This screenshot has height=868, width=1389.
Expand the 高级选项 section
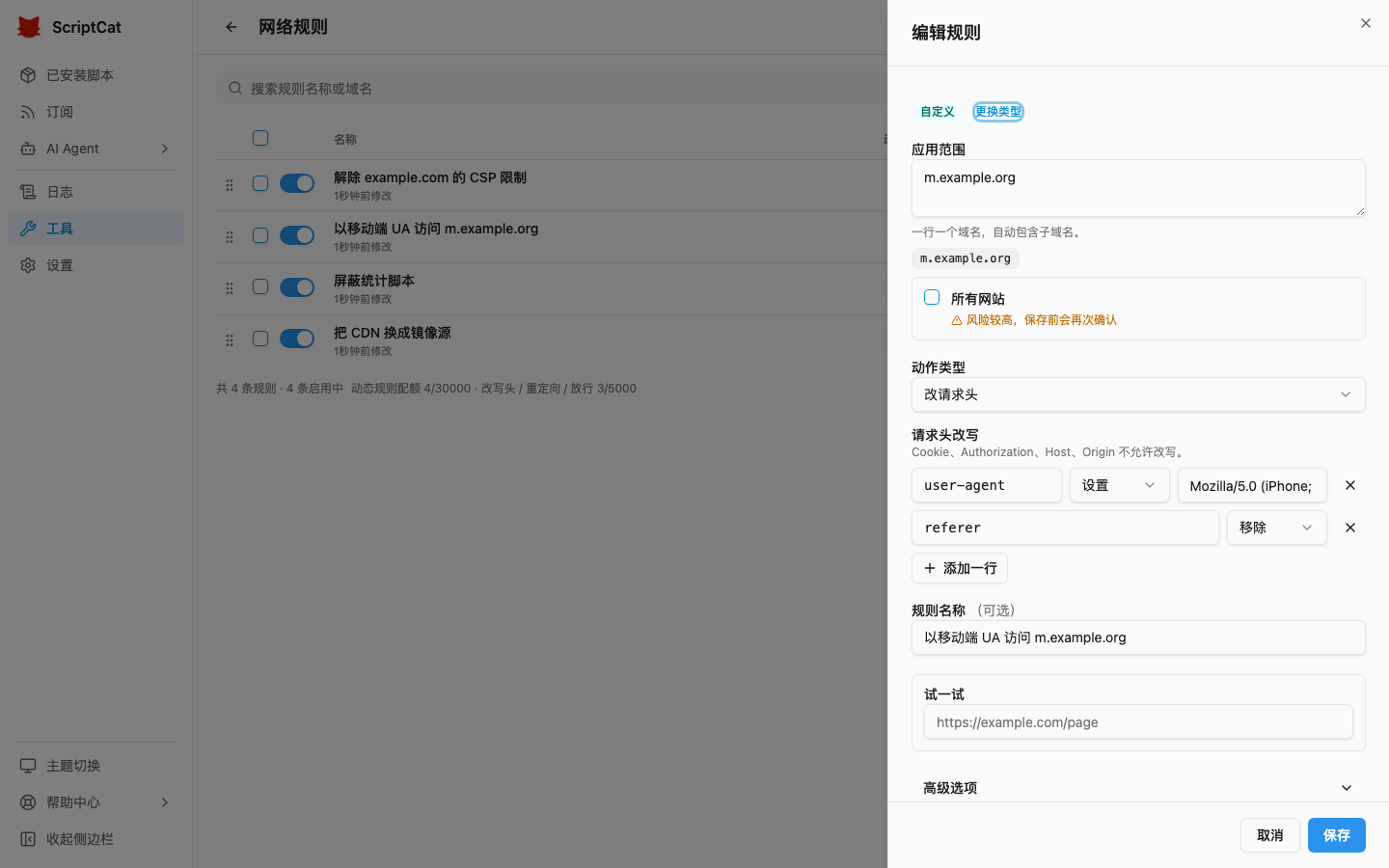pos(1138,788)
